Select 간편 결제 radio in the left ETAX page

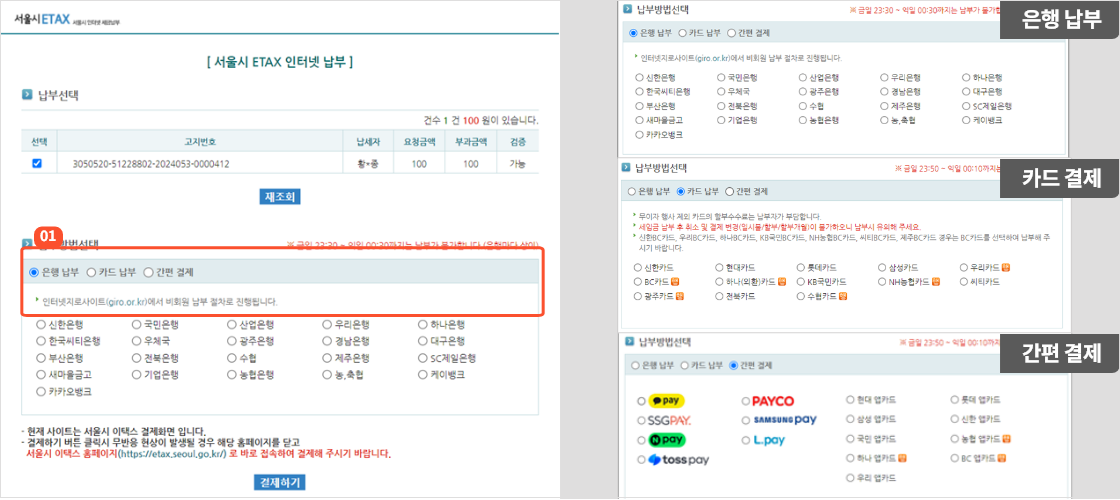click(149, 272)
